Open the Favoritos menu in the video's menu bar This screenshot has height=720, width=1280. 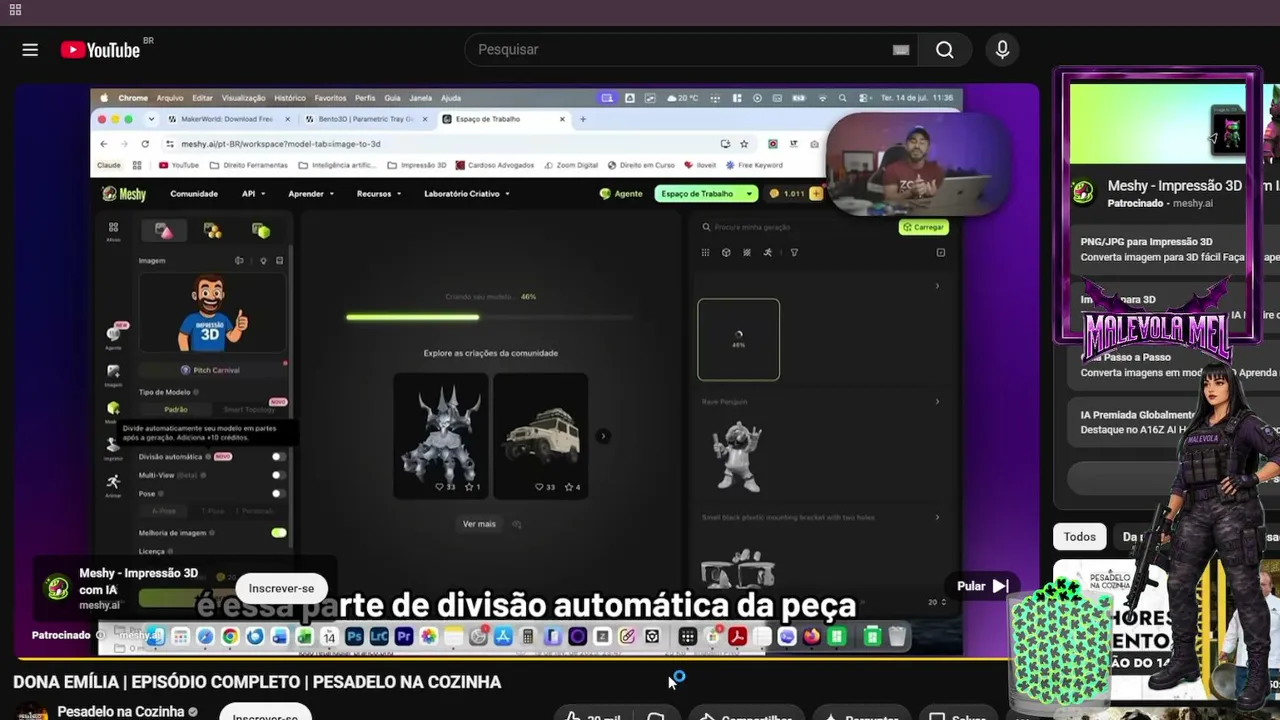[330, 98]
